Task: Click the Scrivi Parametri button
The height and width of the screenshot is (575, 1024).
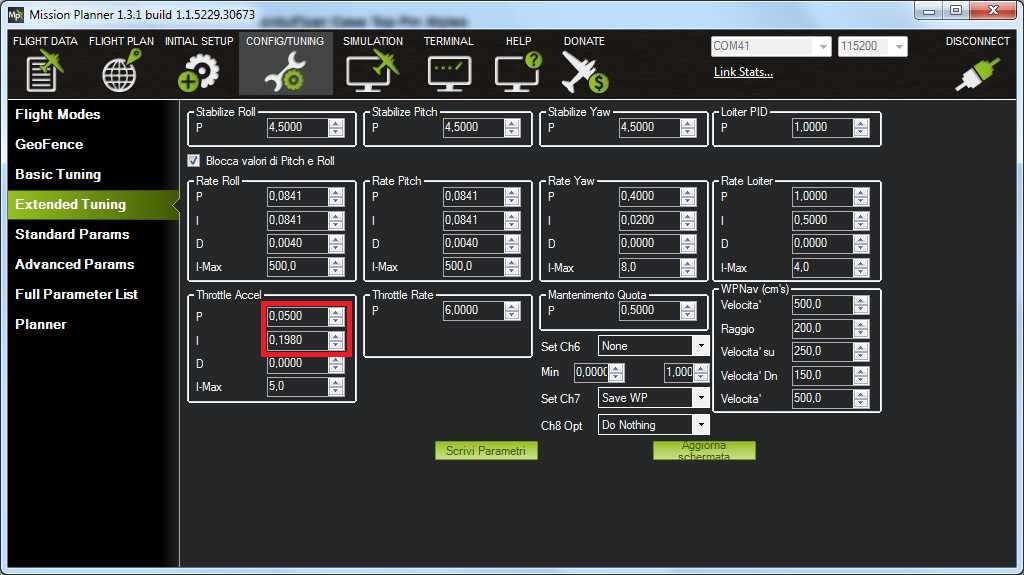Action: tap(486, 451)
